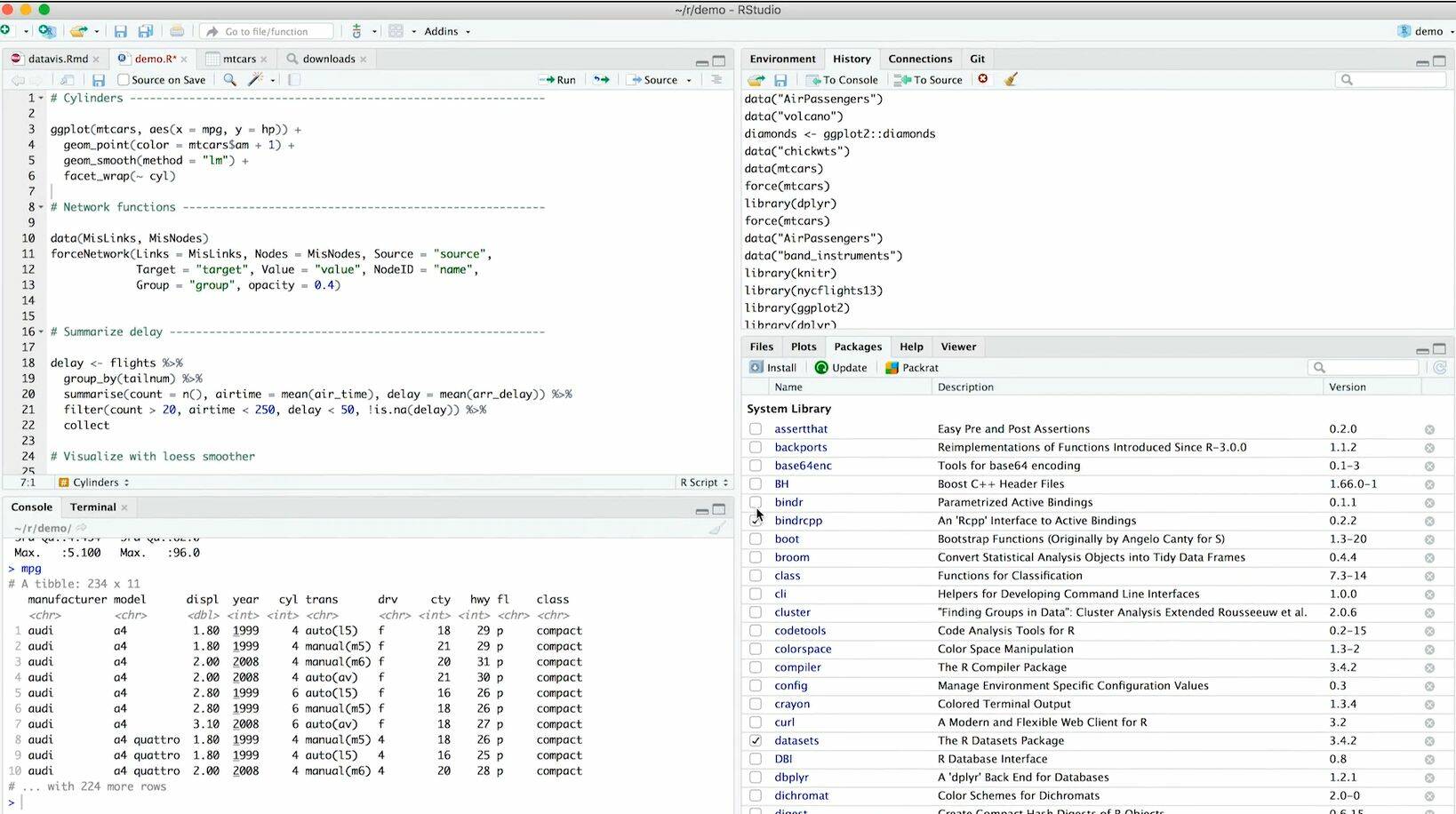Compile report notebook icon in editor toolbar
The width and height of the screenshot is (1456, 814).
[x=294, y=80]
